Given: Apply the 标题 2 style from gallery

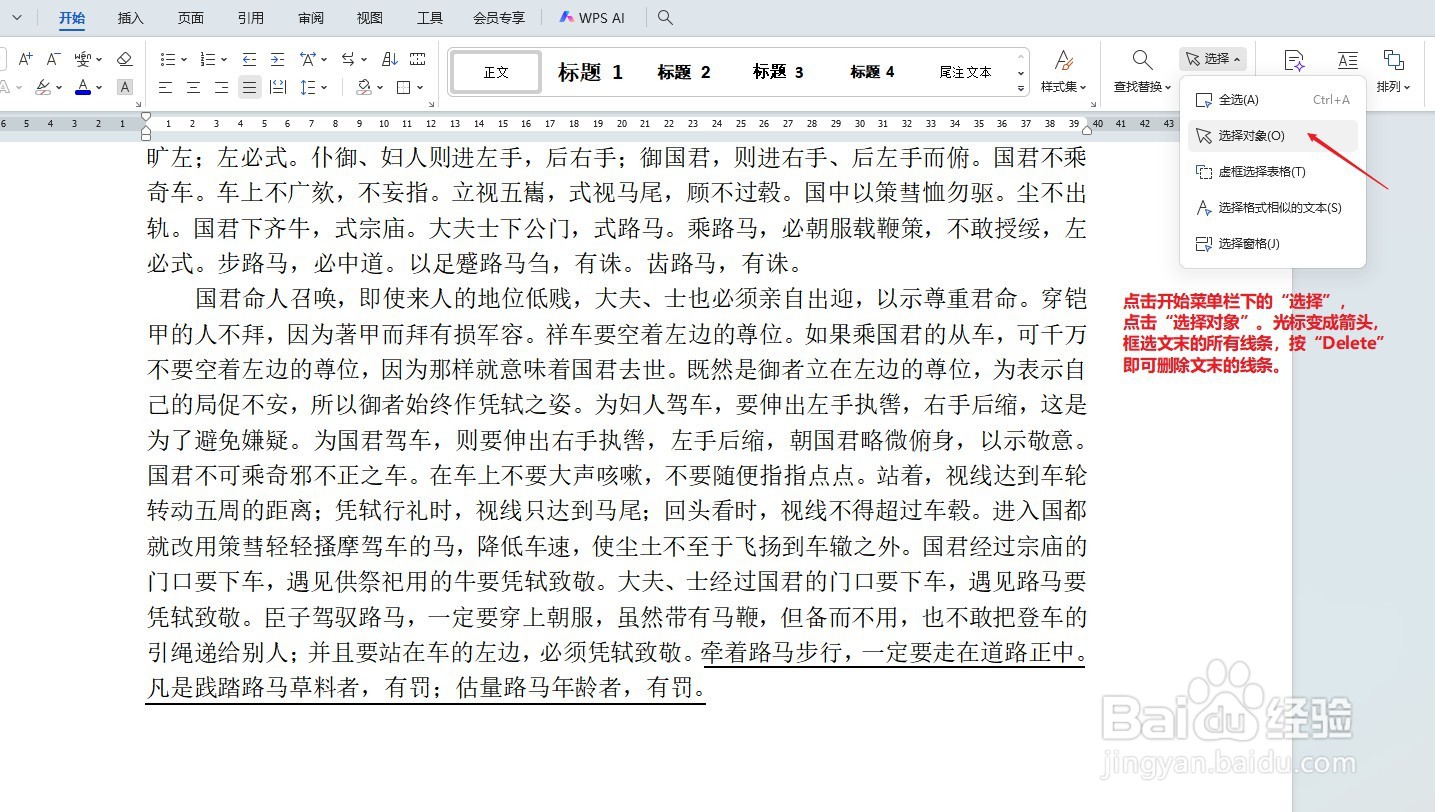Looking at the screenshot, I should pos(683,71).
